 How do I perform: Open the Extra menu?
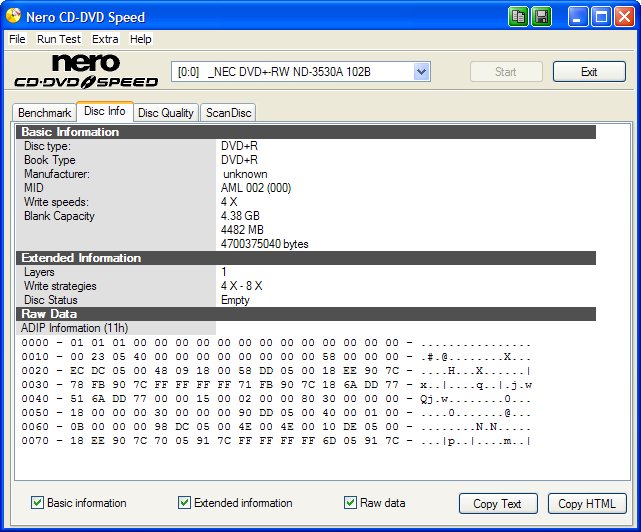click(x=105, y=39)
